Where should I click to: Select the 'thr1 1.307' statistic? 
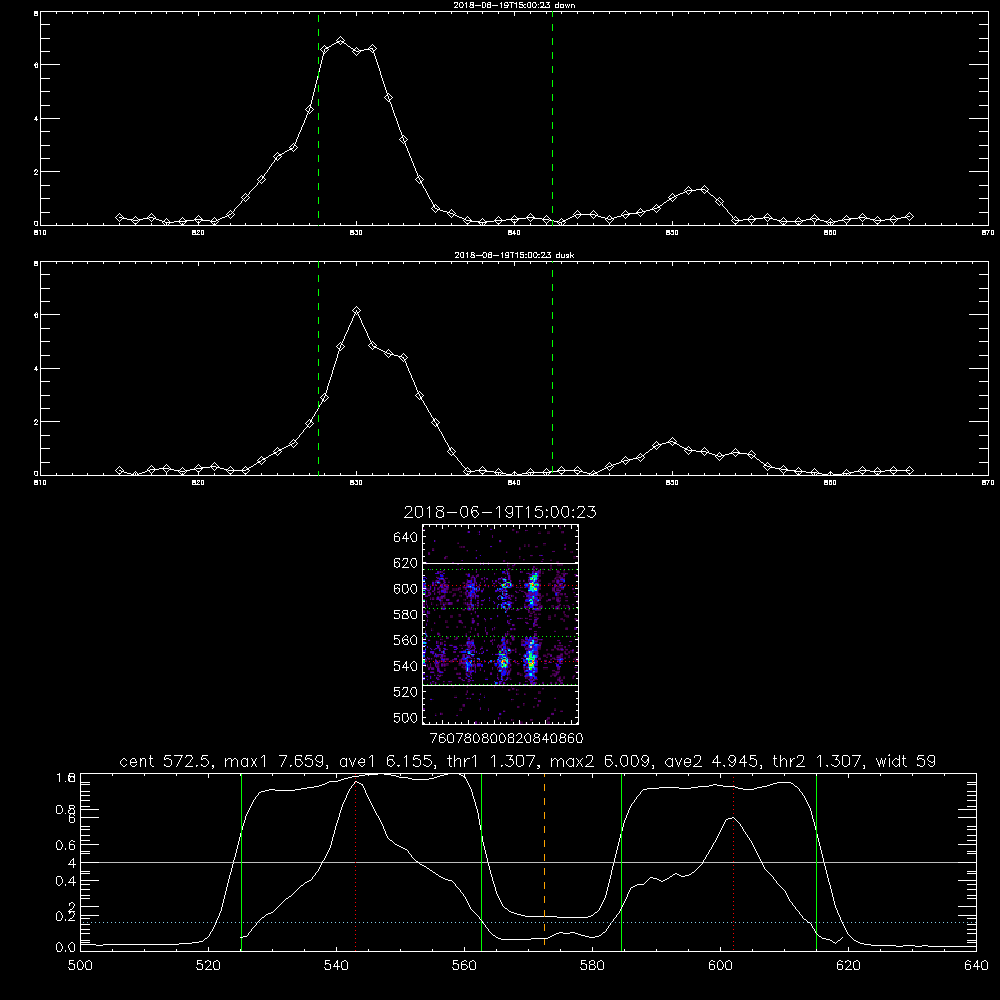point(490,761)
